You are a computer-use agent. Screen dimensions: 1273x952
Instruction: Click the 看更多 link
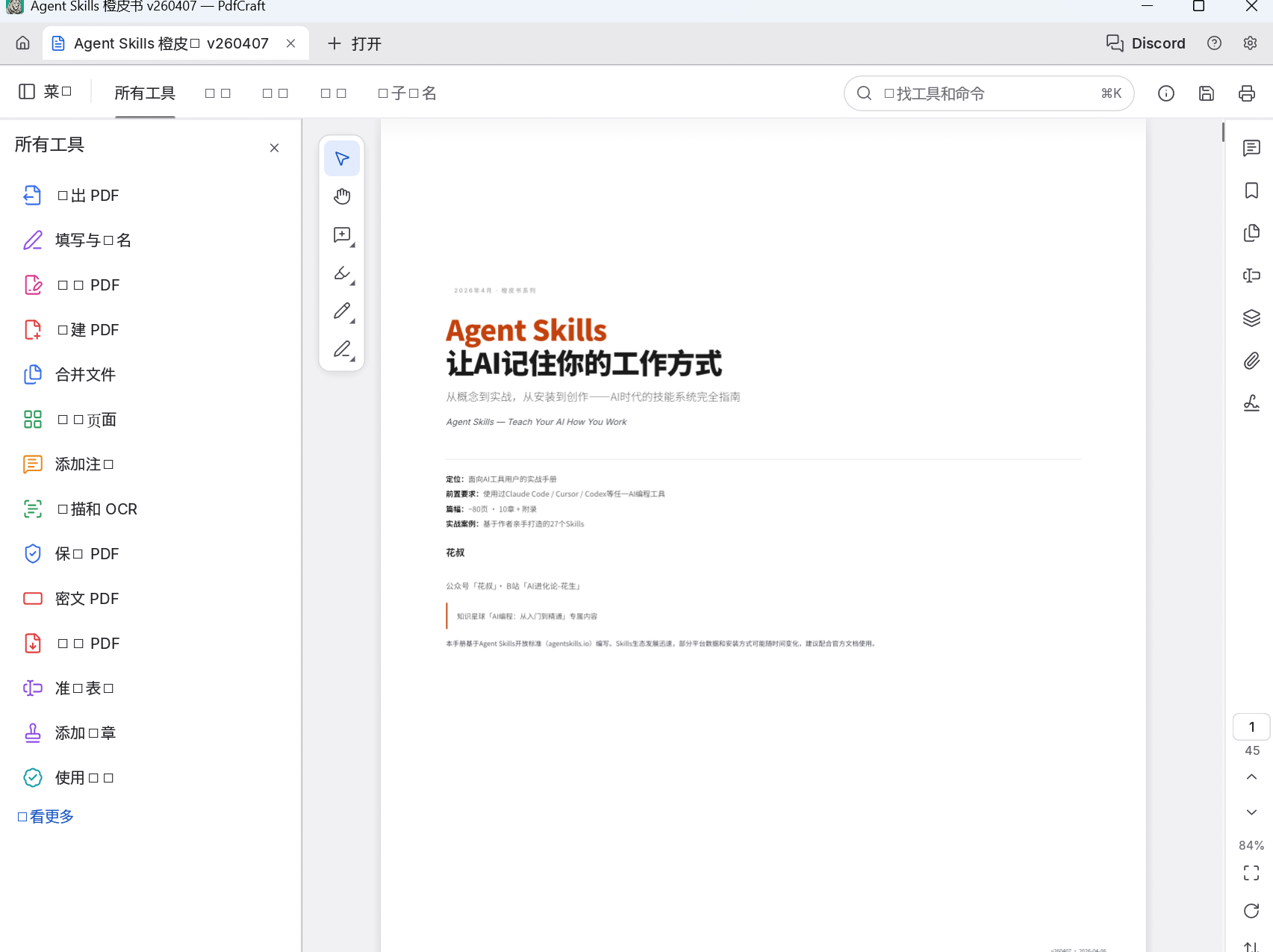(46, 816)
